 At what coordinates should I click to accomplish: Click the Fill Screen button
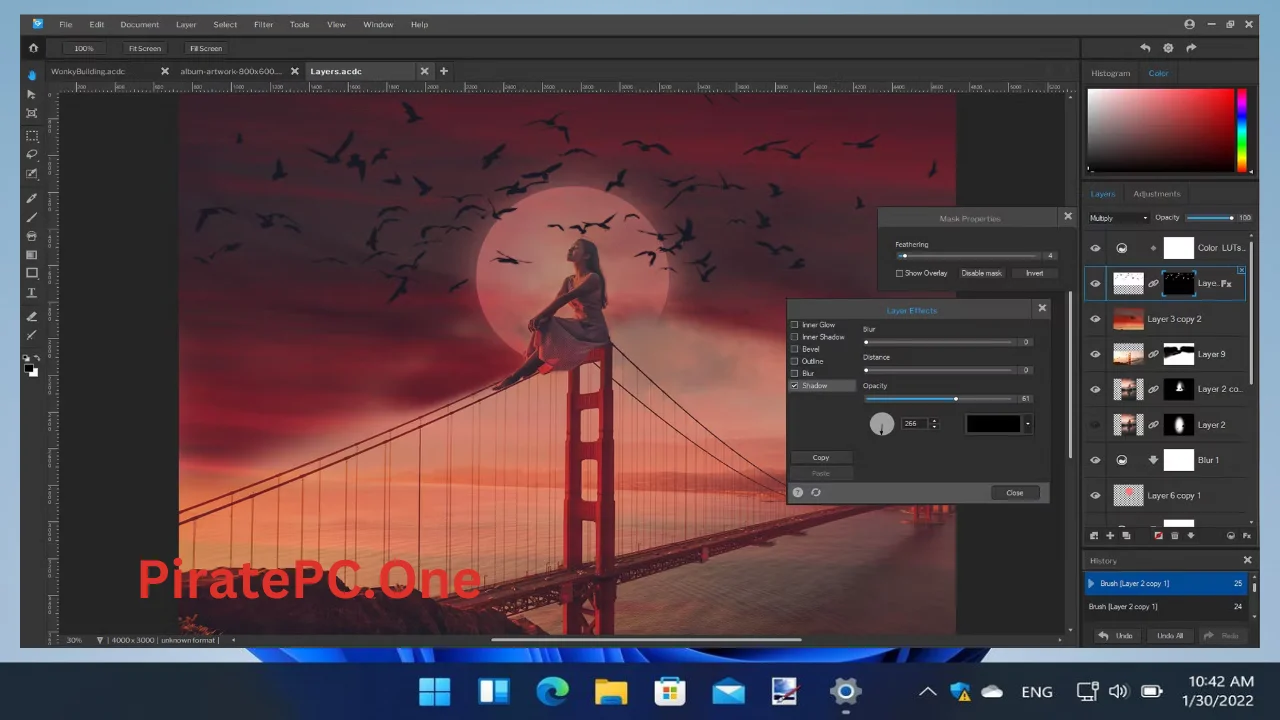click(x=206, y=48)
